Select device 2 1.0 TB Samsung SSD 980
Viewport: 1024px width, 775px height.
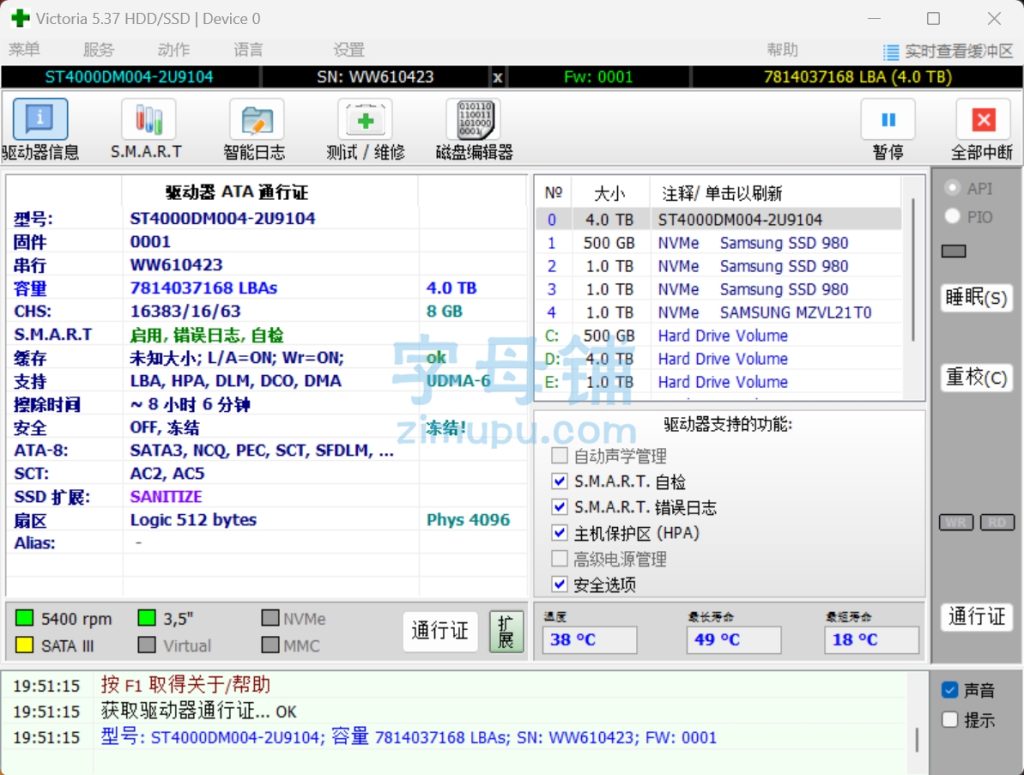click(718, 266)
